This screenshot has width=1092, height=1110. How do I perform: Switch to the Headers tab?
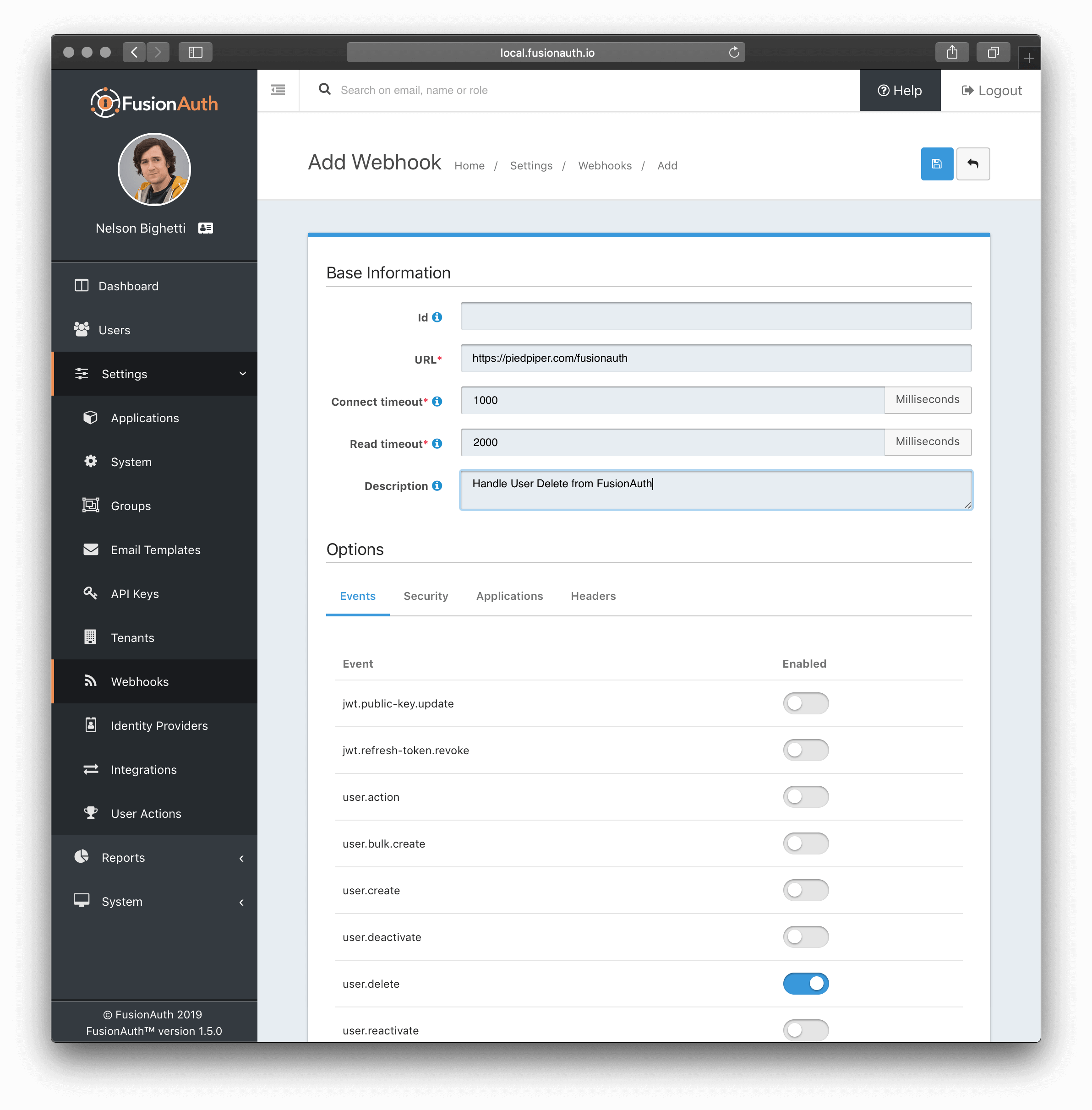pos(593,596)
